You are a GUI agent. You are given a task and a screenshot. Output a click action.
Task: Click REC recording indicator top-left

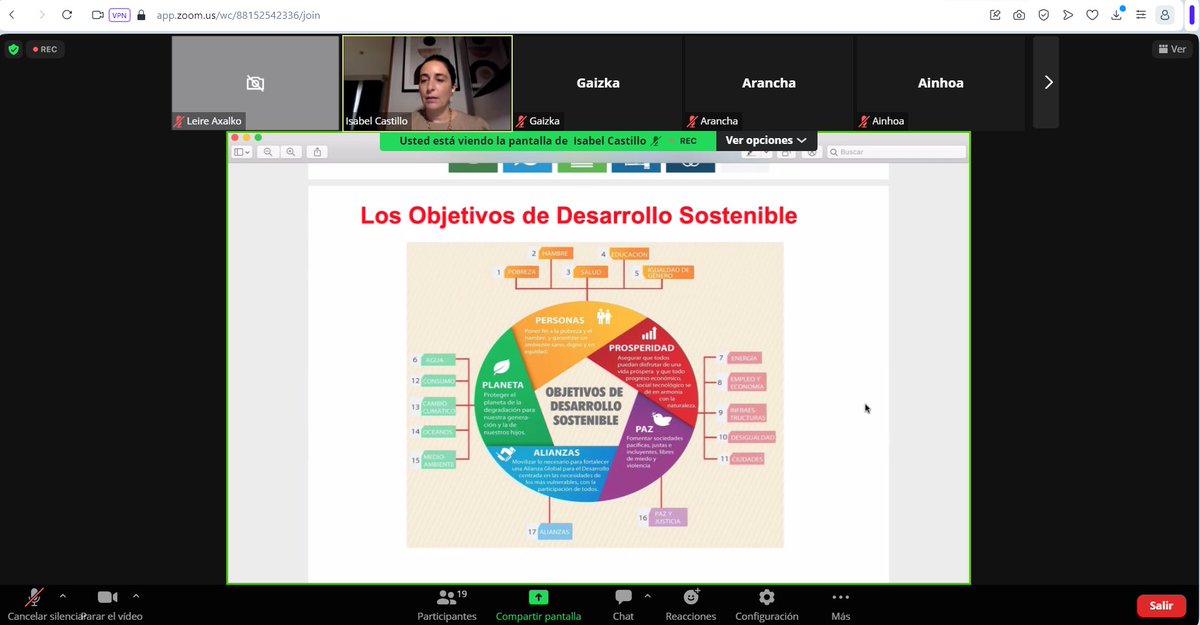pyautogui.click(x=45, y=49)
